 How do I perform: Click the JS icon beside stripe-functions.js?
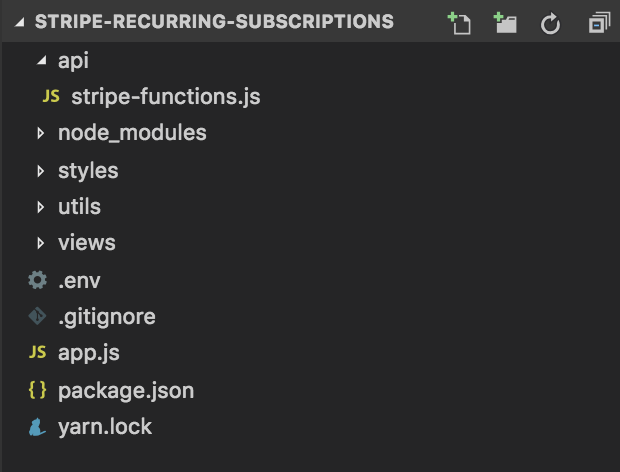pos(51,96)
